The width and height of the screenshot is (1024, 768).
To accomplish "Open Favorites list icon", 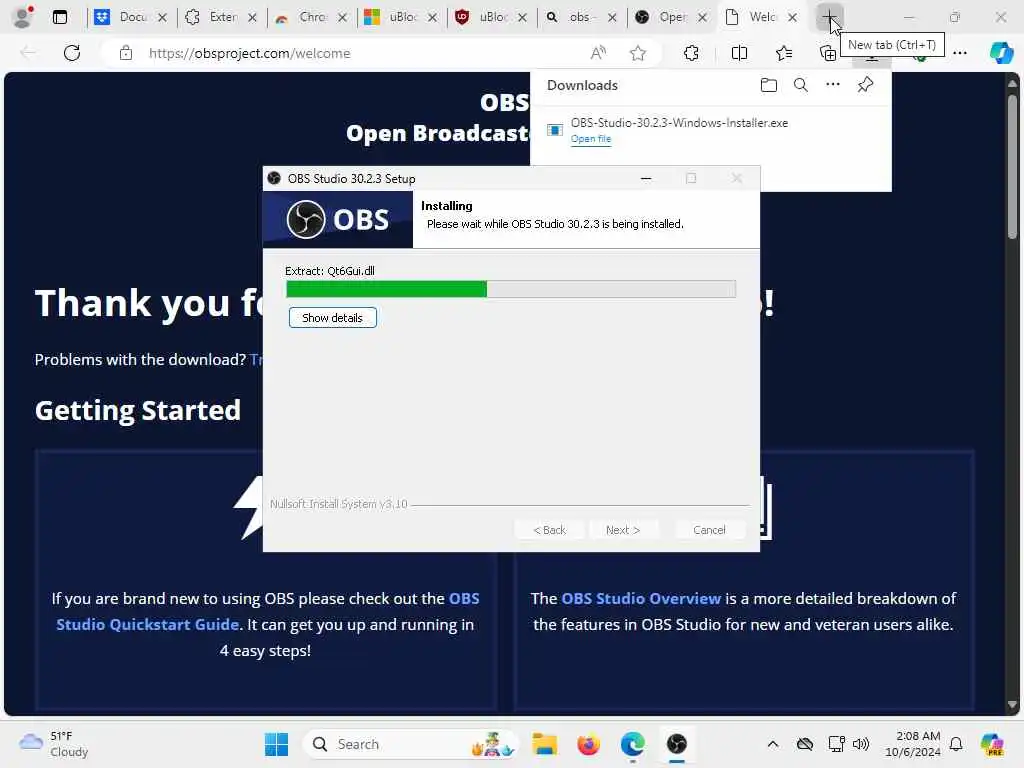I will pos(784,53).
